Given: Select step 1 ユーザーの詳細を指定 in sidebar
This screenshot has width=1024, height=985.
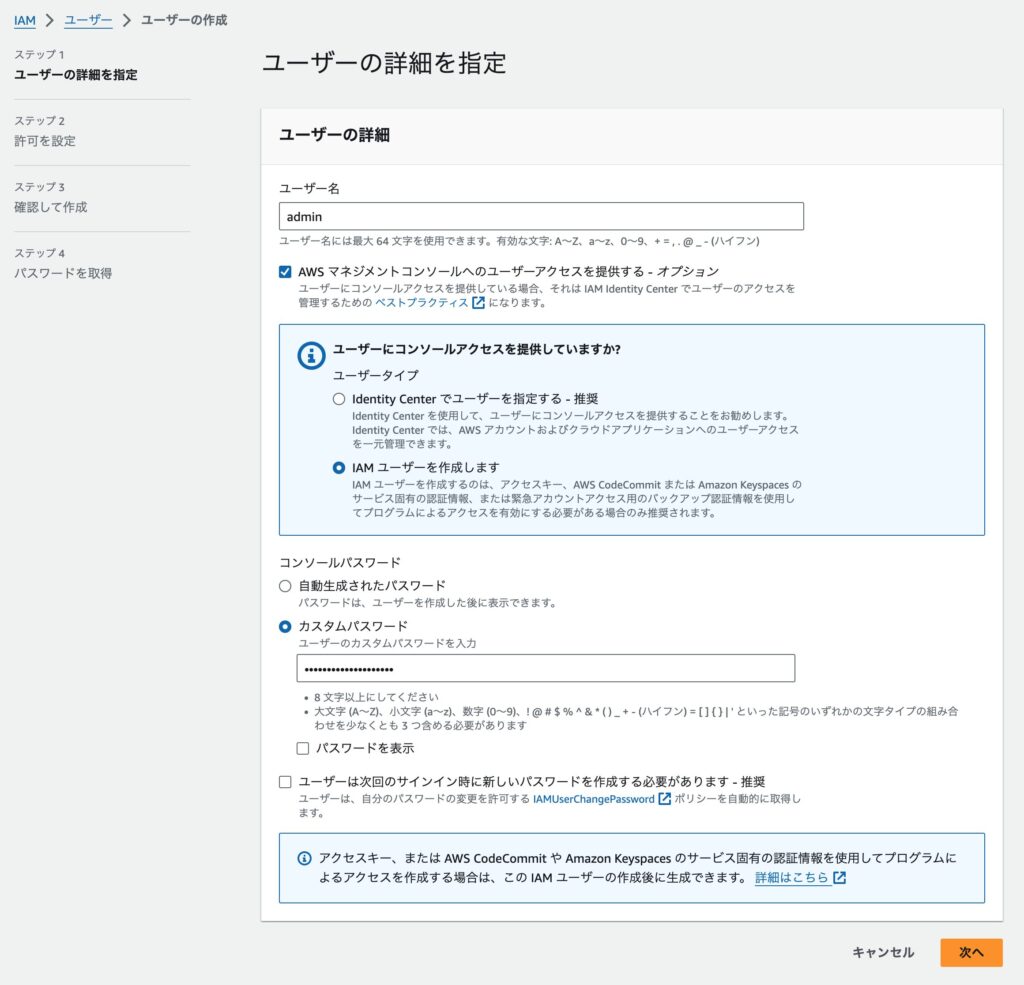Looking at the screenshot, I should coord(76,74).
